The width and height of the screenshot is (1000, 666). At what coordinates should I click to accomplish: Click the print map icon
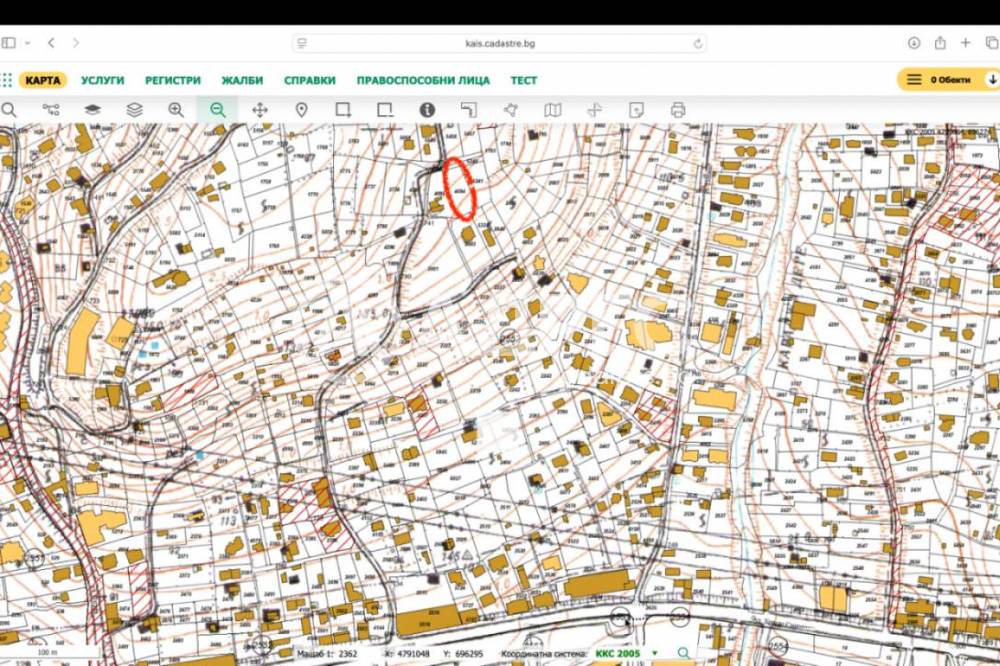678,110
